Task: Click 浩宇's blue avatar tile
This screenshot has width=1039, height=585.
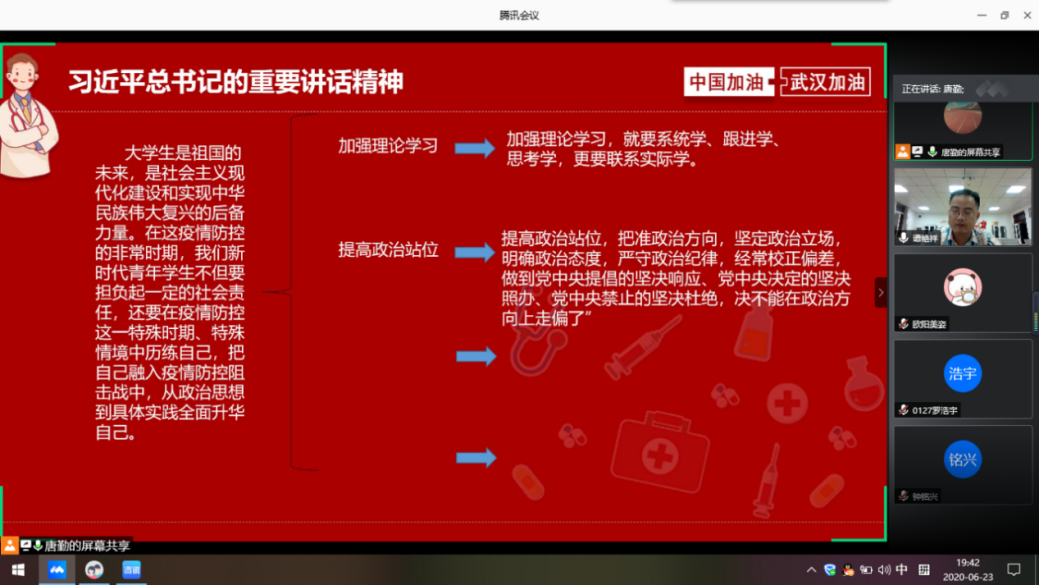Action: pos(962,374)
